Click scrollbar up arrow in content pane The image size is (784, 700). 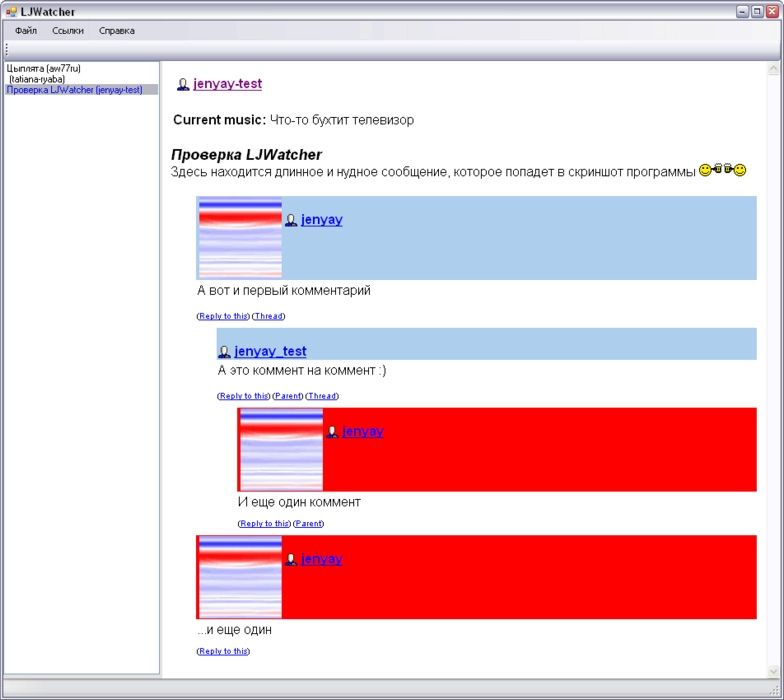774,68
